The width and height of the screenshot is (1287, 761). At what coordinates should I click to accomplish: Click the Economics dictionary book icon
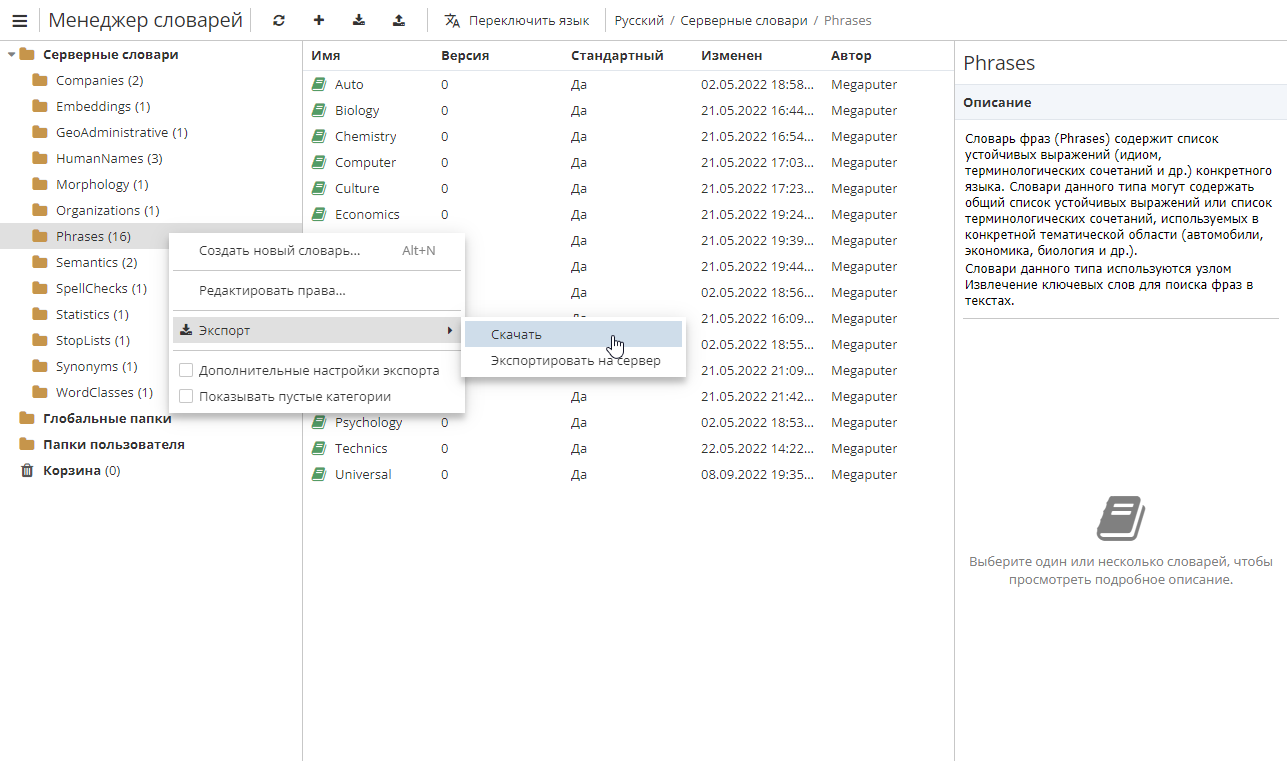319,215
